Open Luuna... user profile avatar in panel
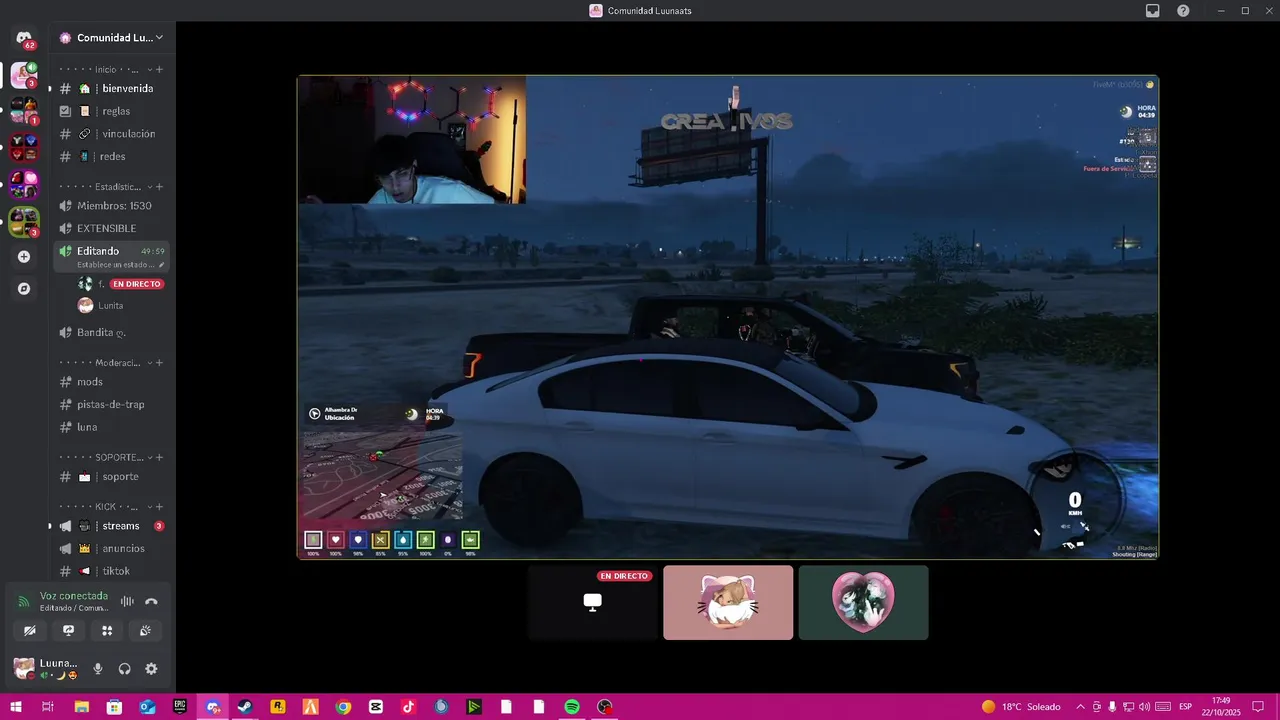1280x720 pixels. tap(24, 668)
